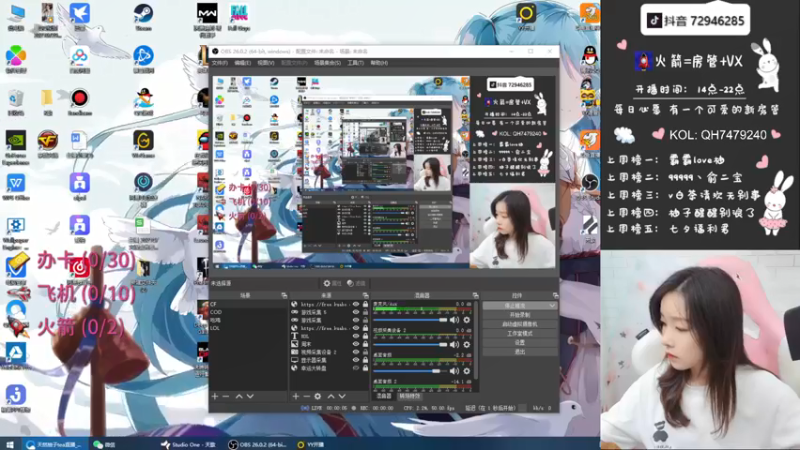This screenshot has height=450, width=800.
Task: Open 工具(T) menu in OBS
Action: click(355, 63)
